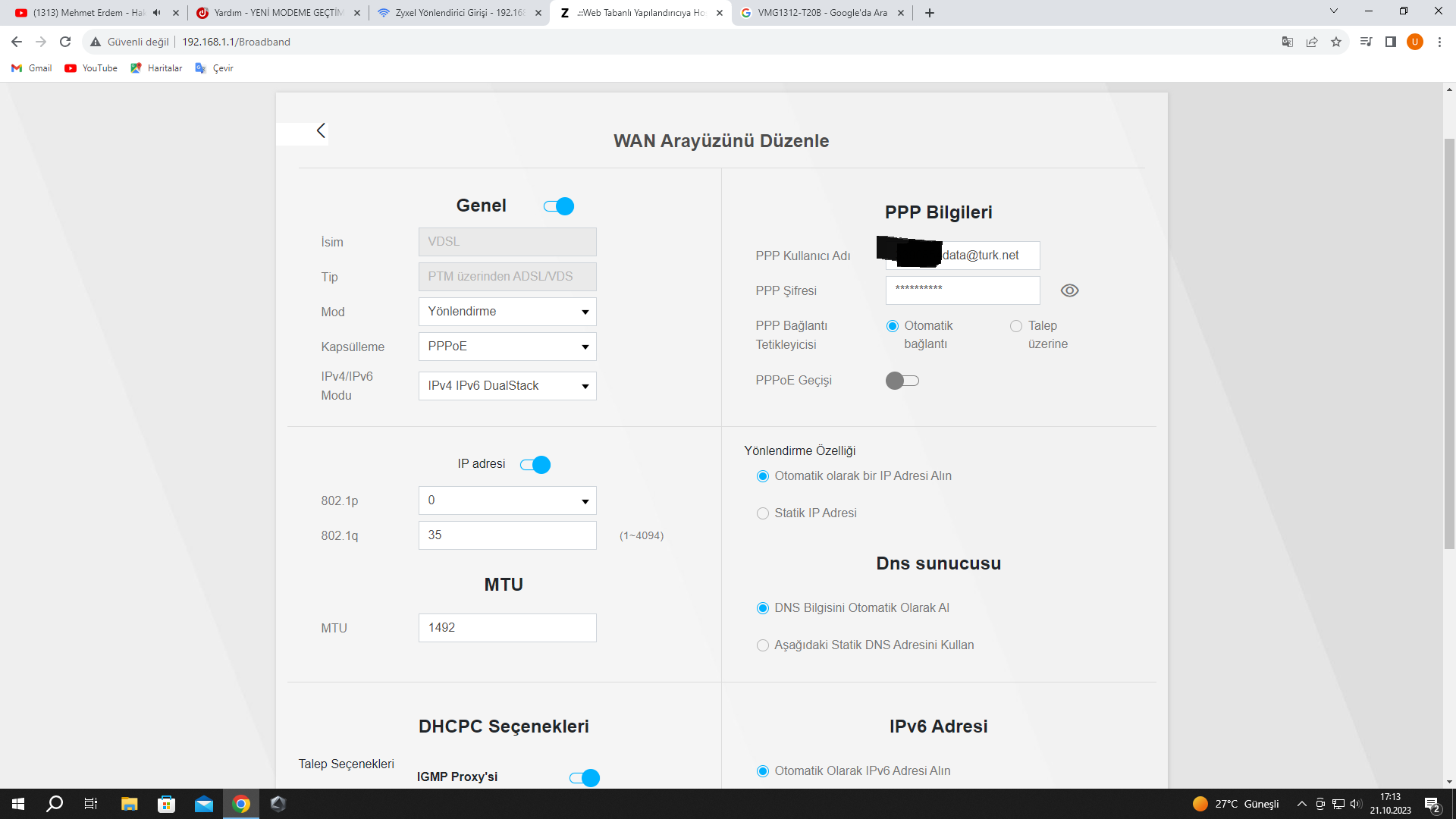Open the YouTube bookmark

coord(91,68)
